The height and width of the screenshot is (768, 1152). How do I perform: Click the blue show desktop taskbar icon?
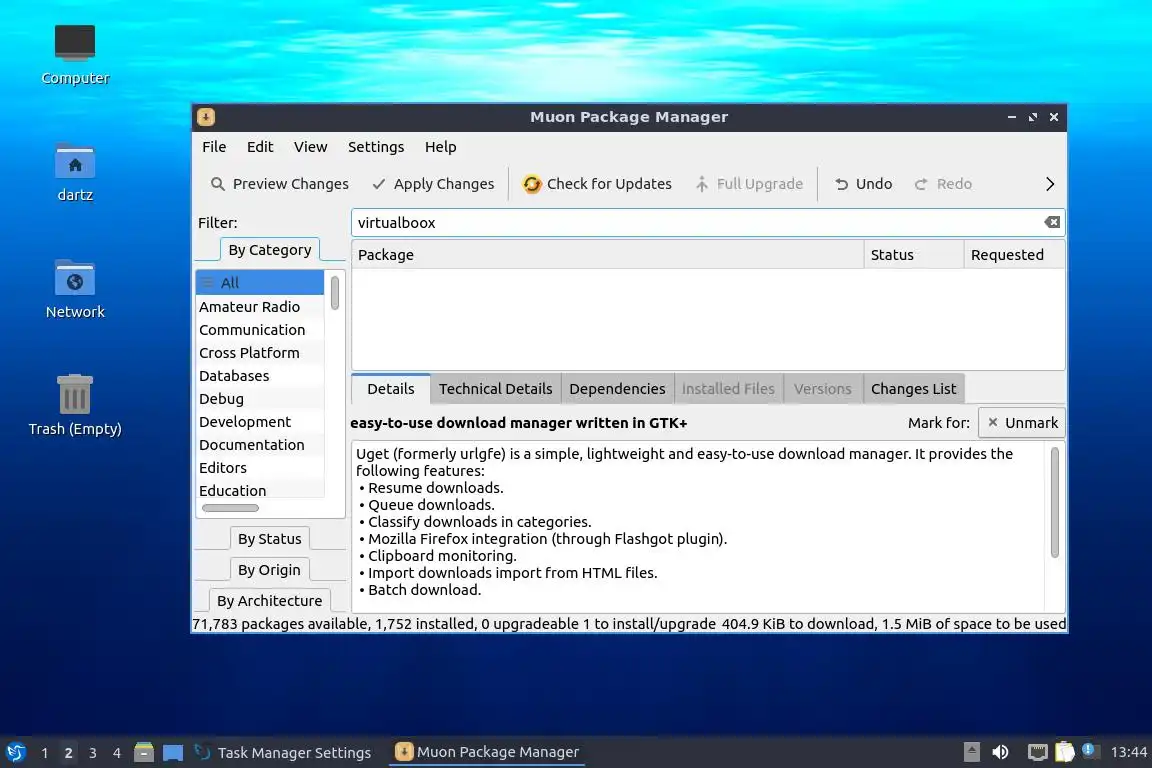point(173,753)
